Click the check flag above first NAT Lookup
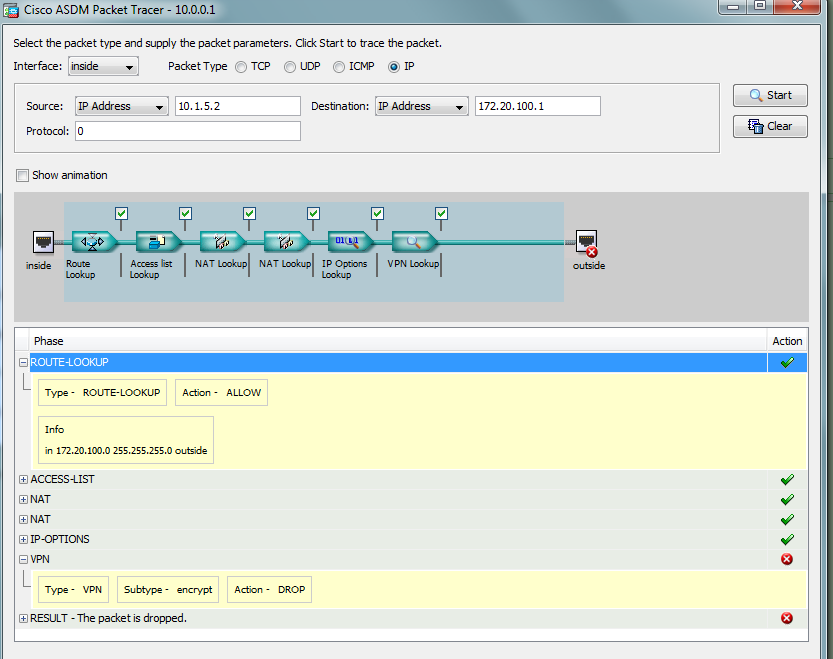Image resolution: width=833 pixels, height=659 pixels. tap(250, 214)
